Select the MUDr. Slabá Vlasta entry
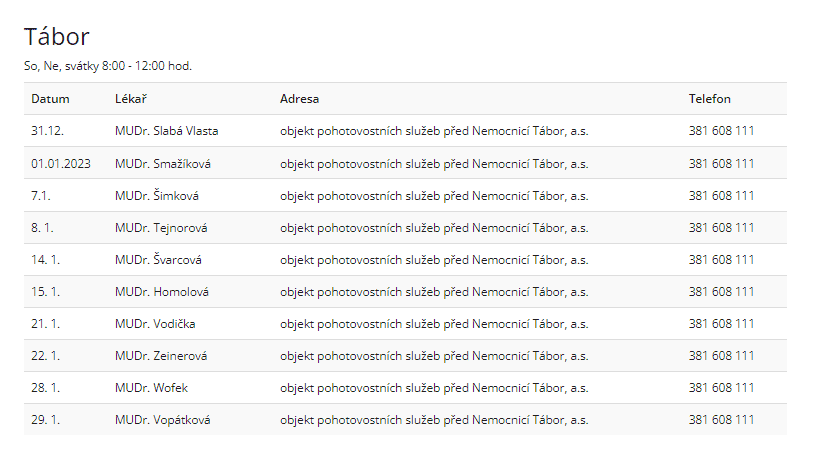Screen dimensions: 818x458 point(166,131)
